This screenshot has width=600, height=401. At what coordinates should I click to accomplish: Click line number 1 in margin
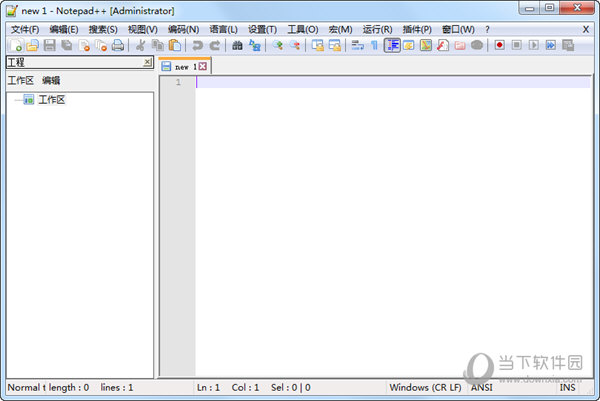point(178,82)
